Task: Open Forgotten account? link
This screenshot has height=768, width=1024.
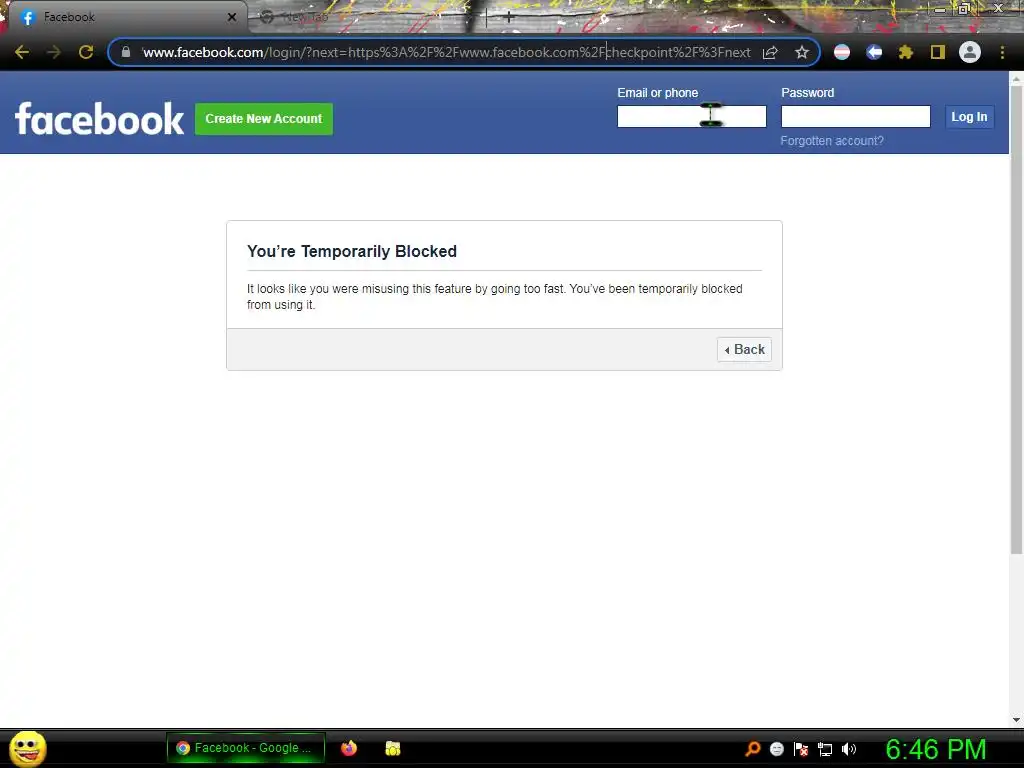Action: 832,141
